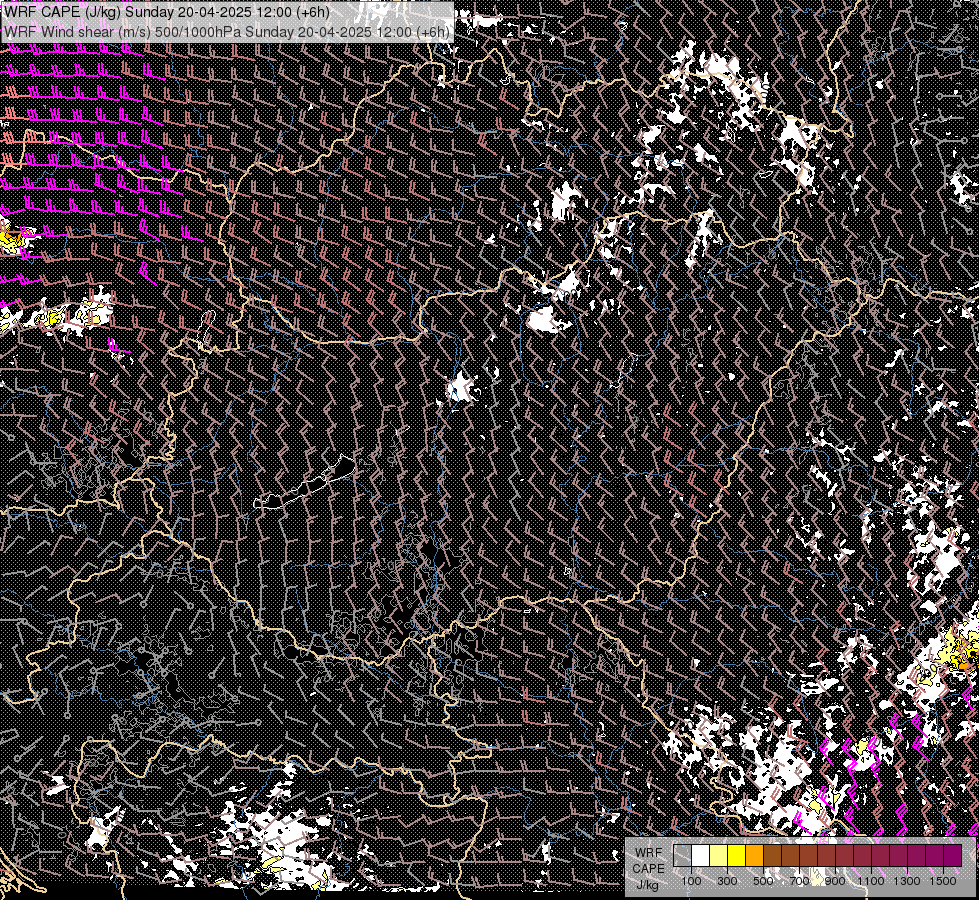Select the orange legend swatch
The image size is (979, 900).
pyautogui.click(x=754, y=855)
